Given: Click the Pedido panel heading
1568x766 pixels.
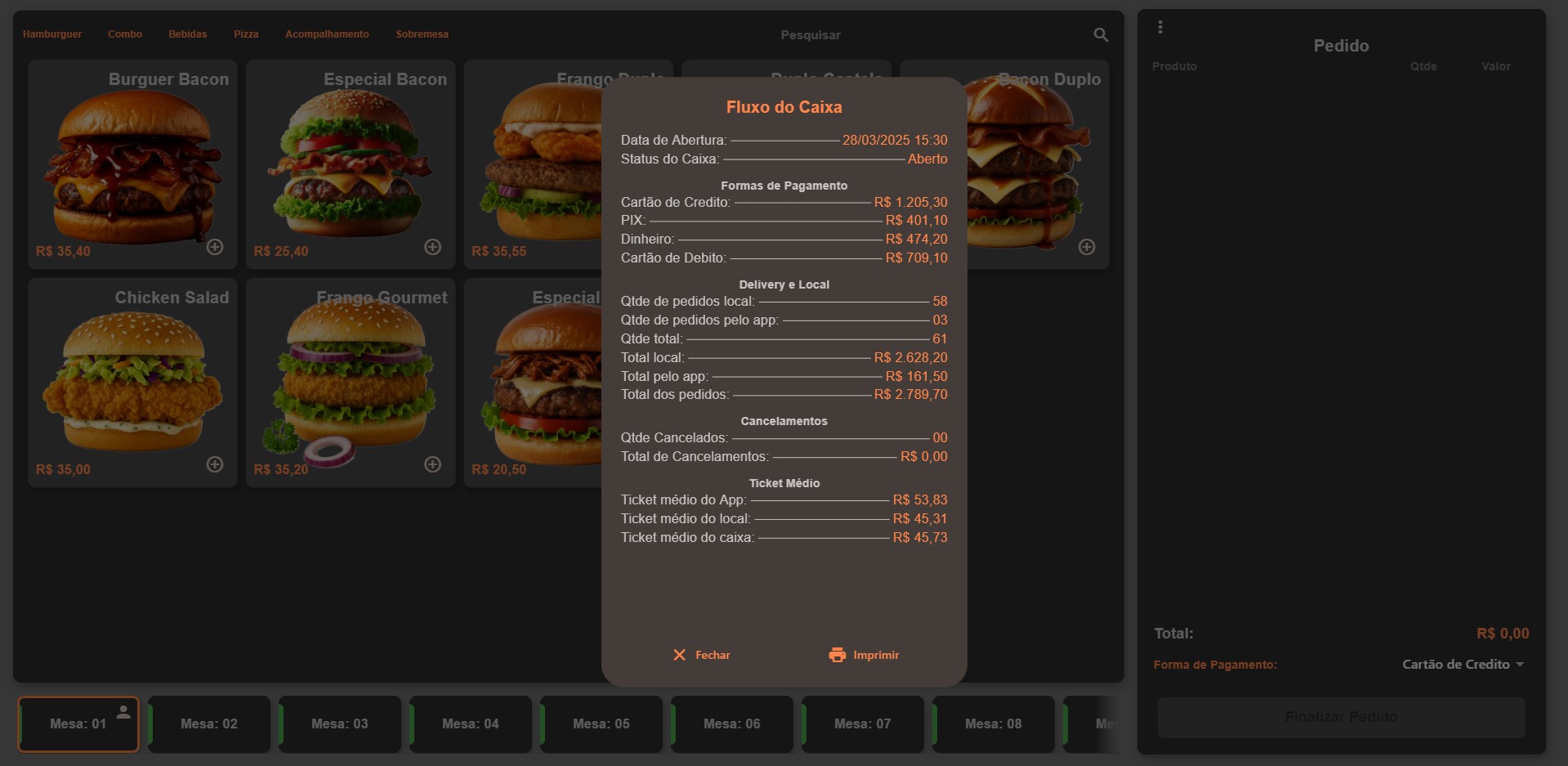Looking at the screenshot, I should click(1341, 46).
